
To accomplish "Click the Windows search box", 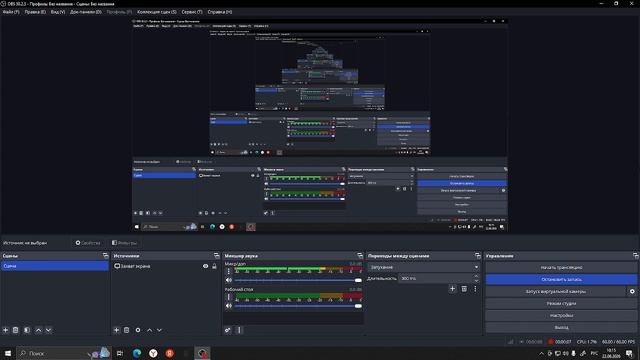I will [x=63, y=353].
